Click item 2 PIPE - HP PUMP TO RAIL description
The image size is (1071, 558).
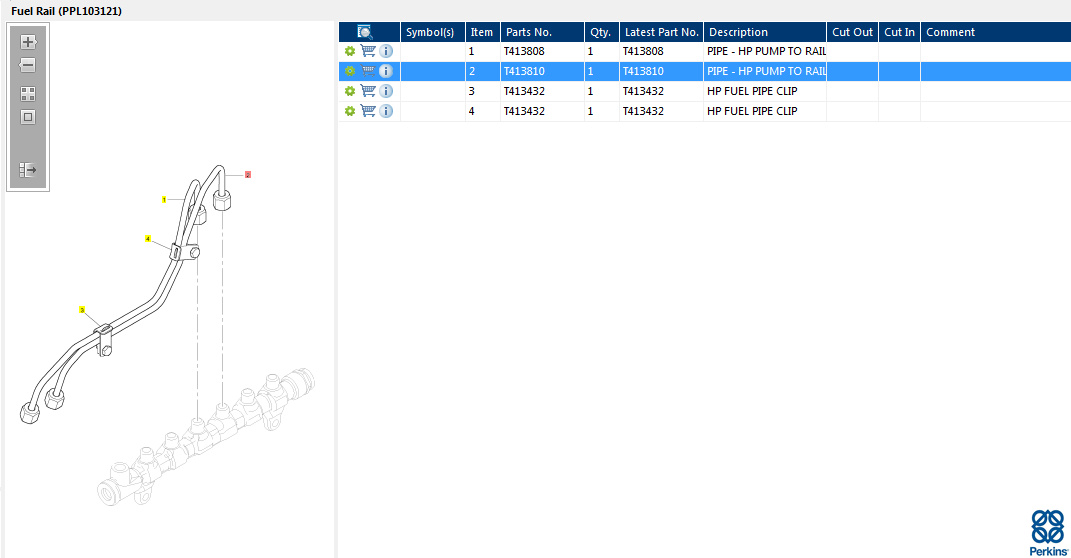[x=766, y=71]
